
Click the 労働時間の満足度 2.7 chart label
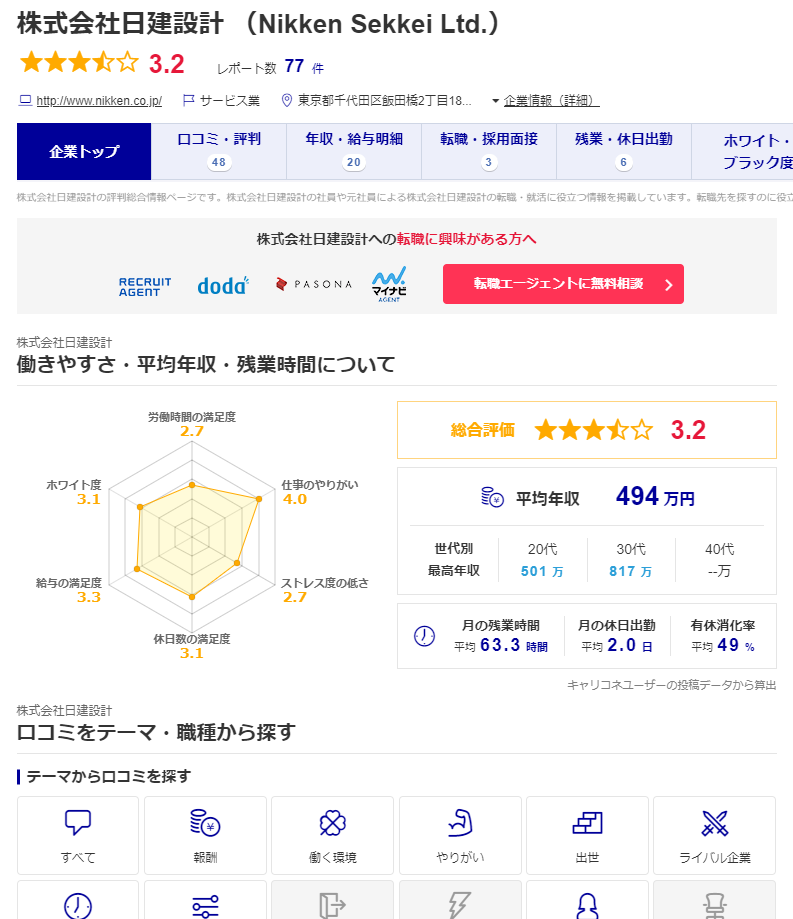(192, 424)
